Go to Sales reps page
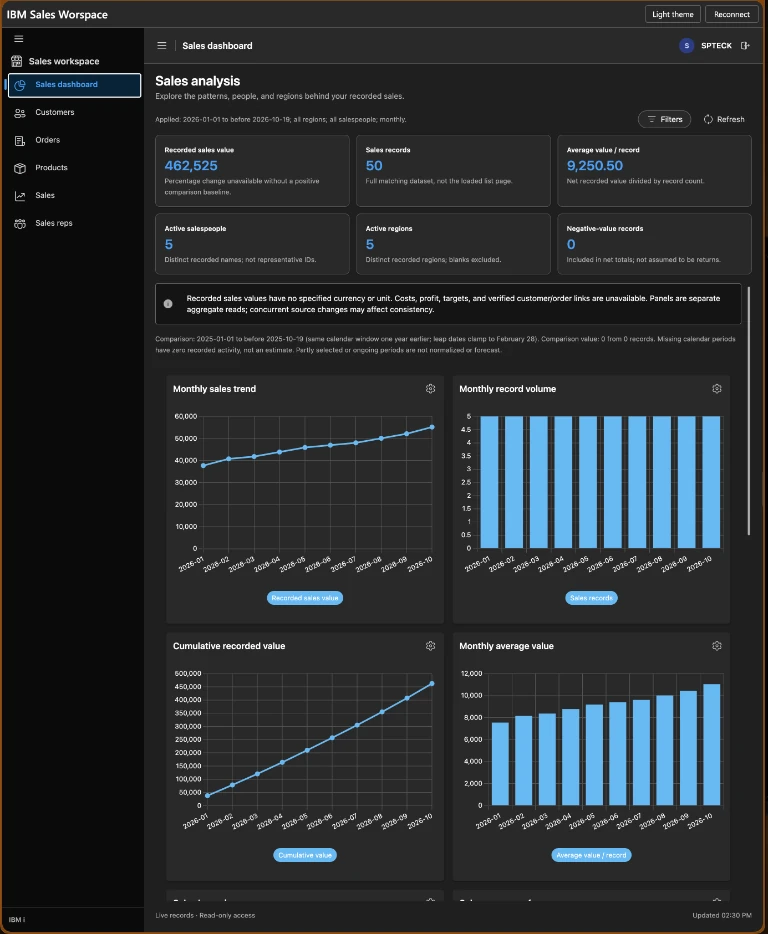Image resolution: width=768 pixels, height=934 pixels. (74, 223)
